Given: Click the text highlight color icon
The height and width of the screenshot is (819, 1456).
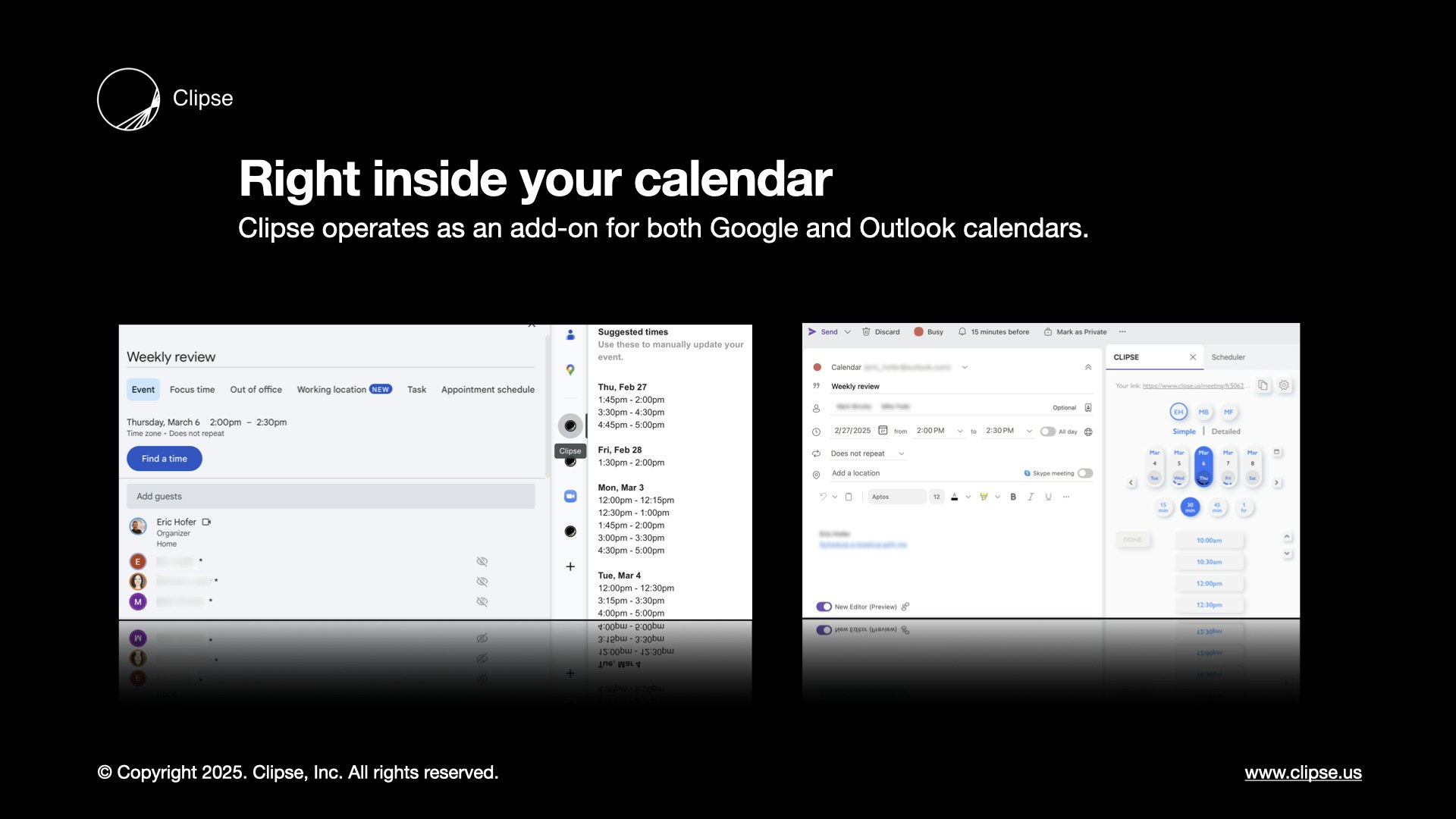Looking at the screenshot, I should click(984, 497).
